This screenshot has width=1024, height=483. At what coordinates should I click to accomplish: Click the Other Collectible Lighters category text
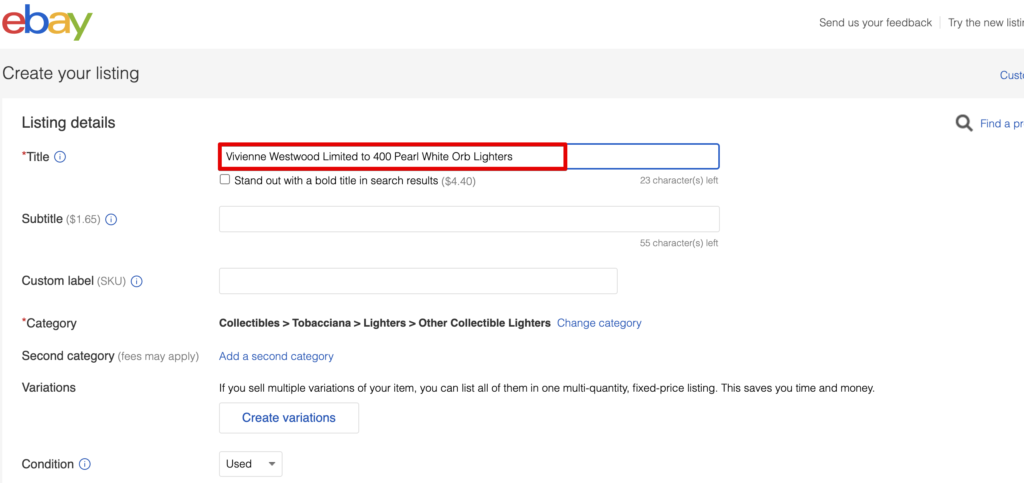(485, 323)
